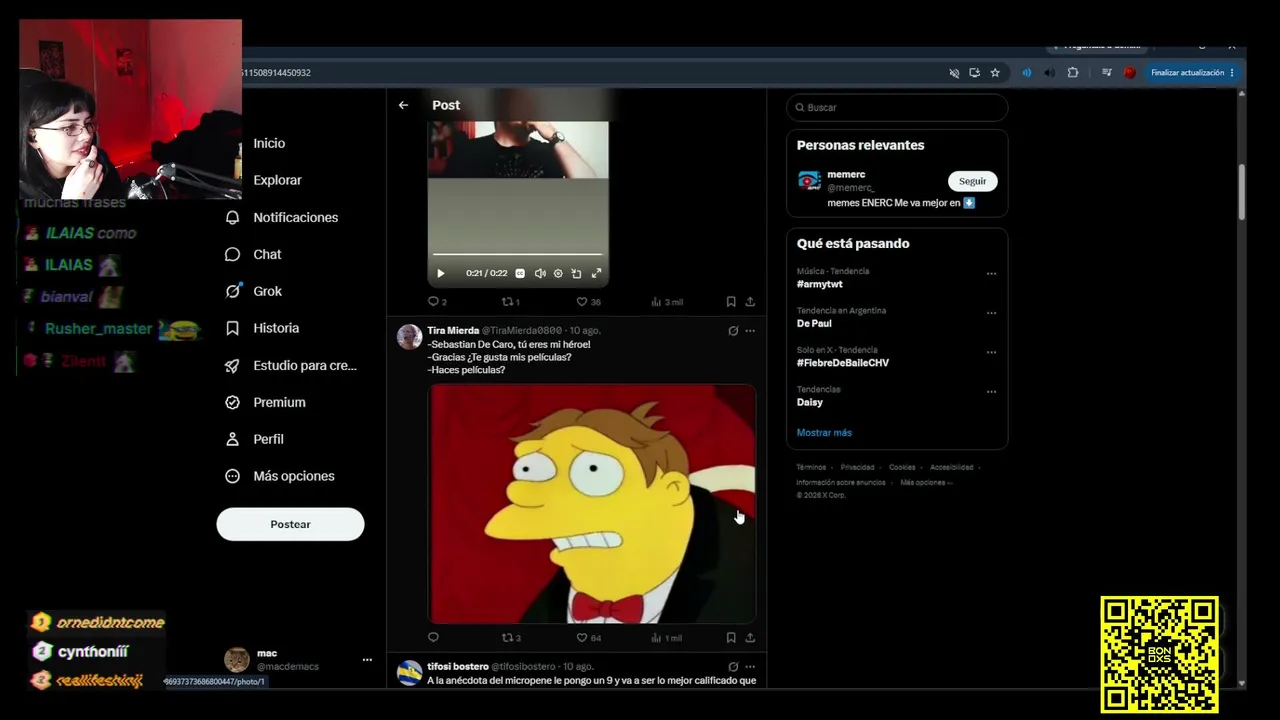
Task: Share Tira Mierda's post
Action: click(750, 637)
